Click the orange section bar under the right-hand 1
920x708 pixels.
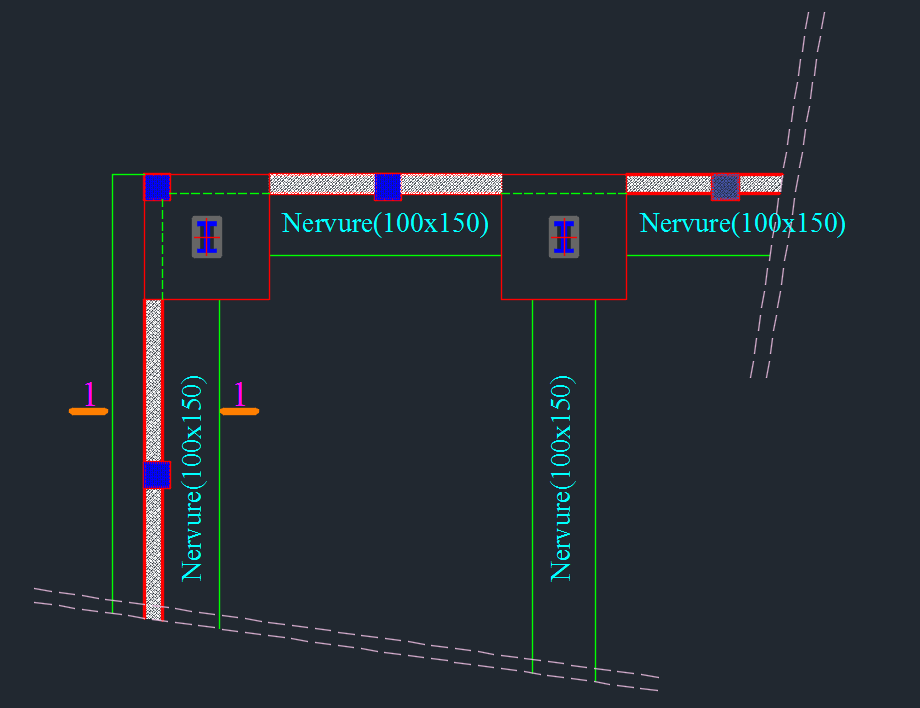click(x=239, y=411)
